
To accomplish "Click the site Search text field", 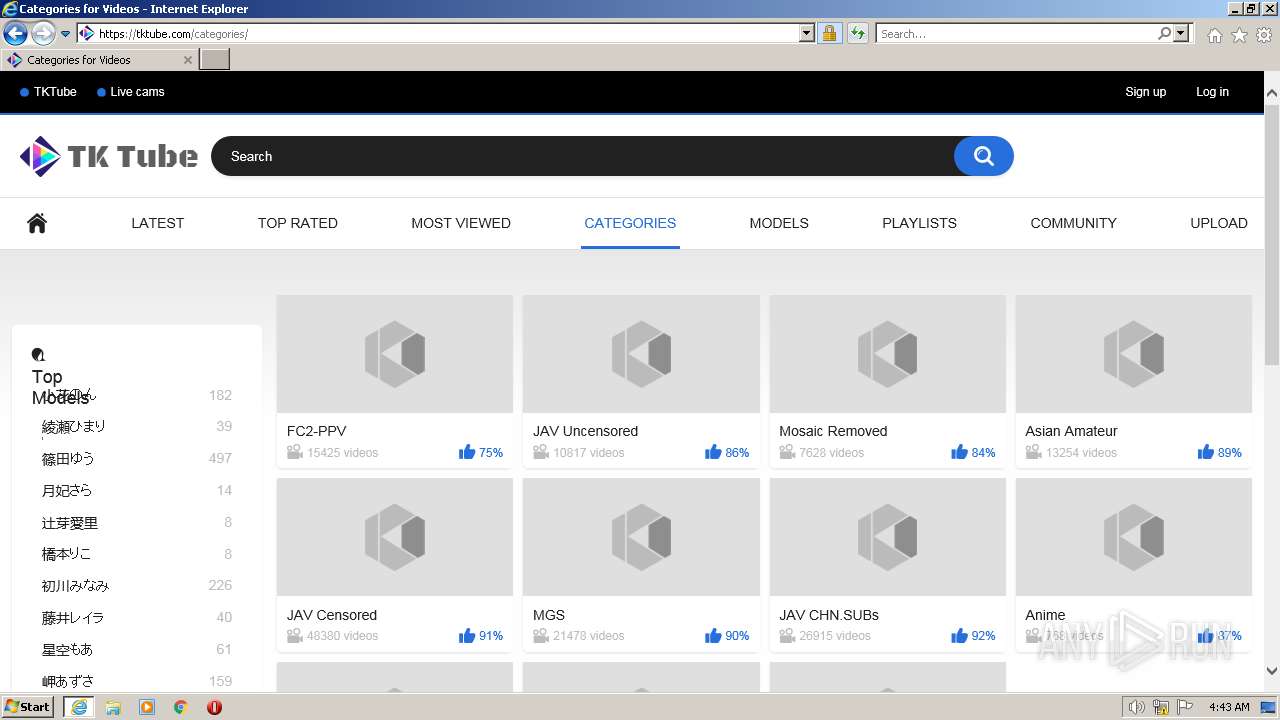I will pos(585,156).
